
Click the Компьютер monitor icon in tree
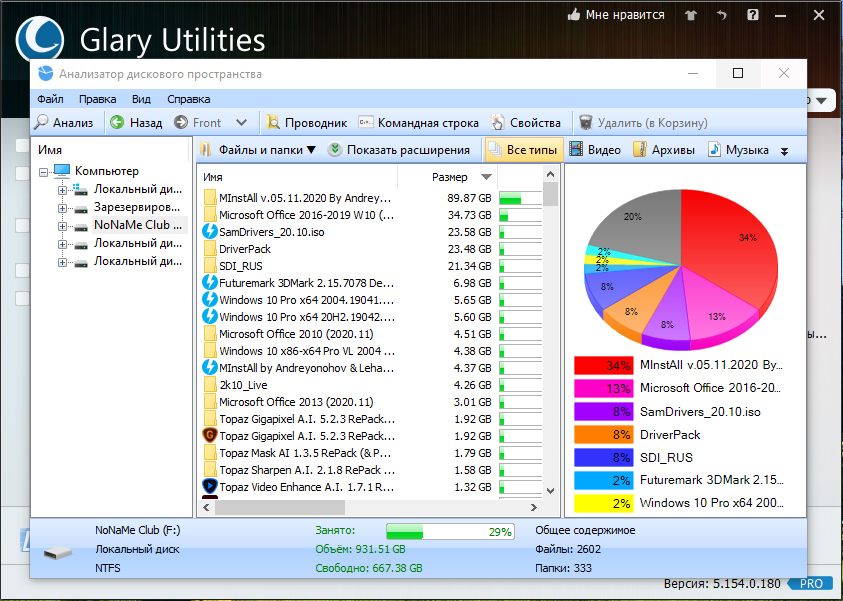(x=62, y=170)
